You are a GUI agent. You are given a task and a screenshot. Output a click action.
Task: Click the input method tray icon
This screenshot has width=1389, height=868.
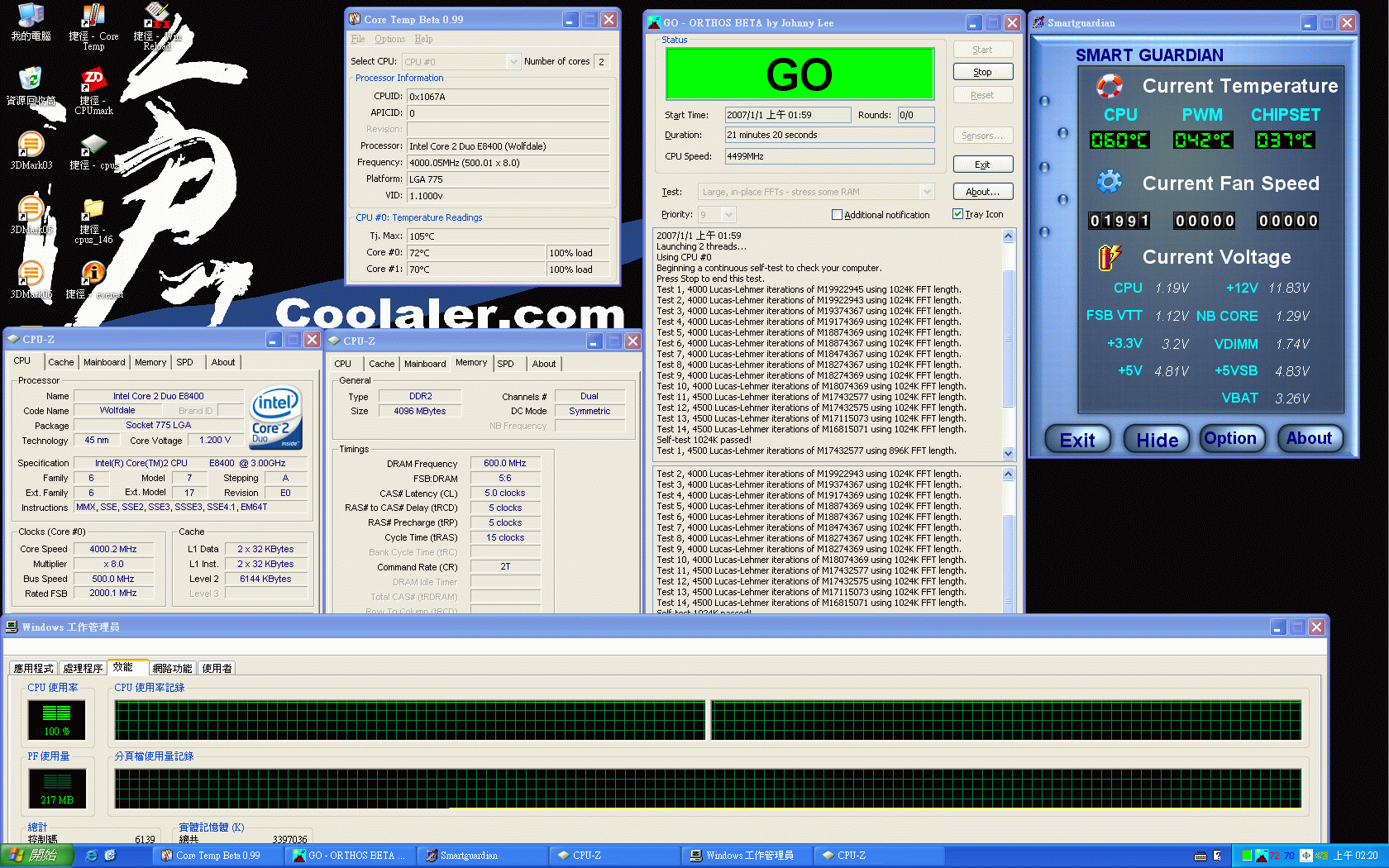(1305, 856)
